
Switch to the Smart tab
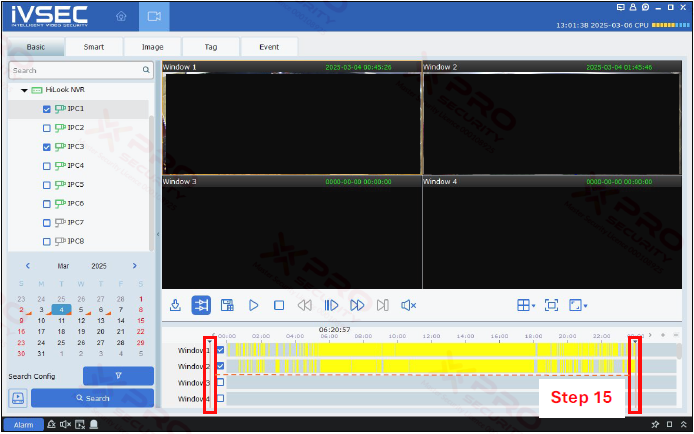94,47
